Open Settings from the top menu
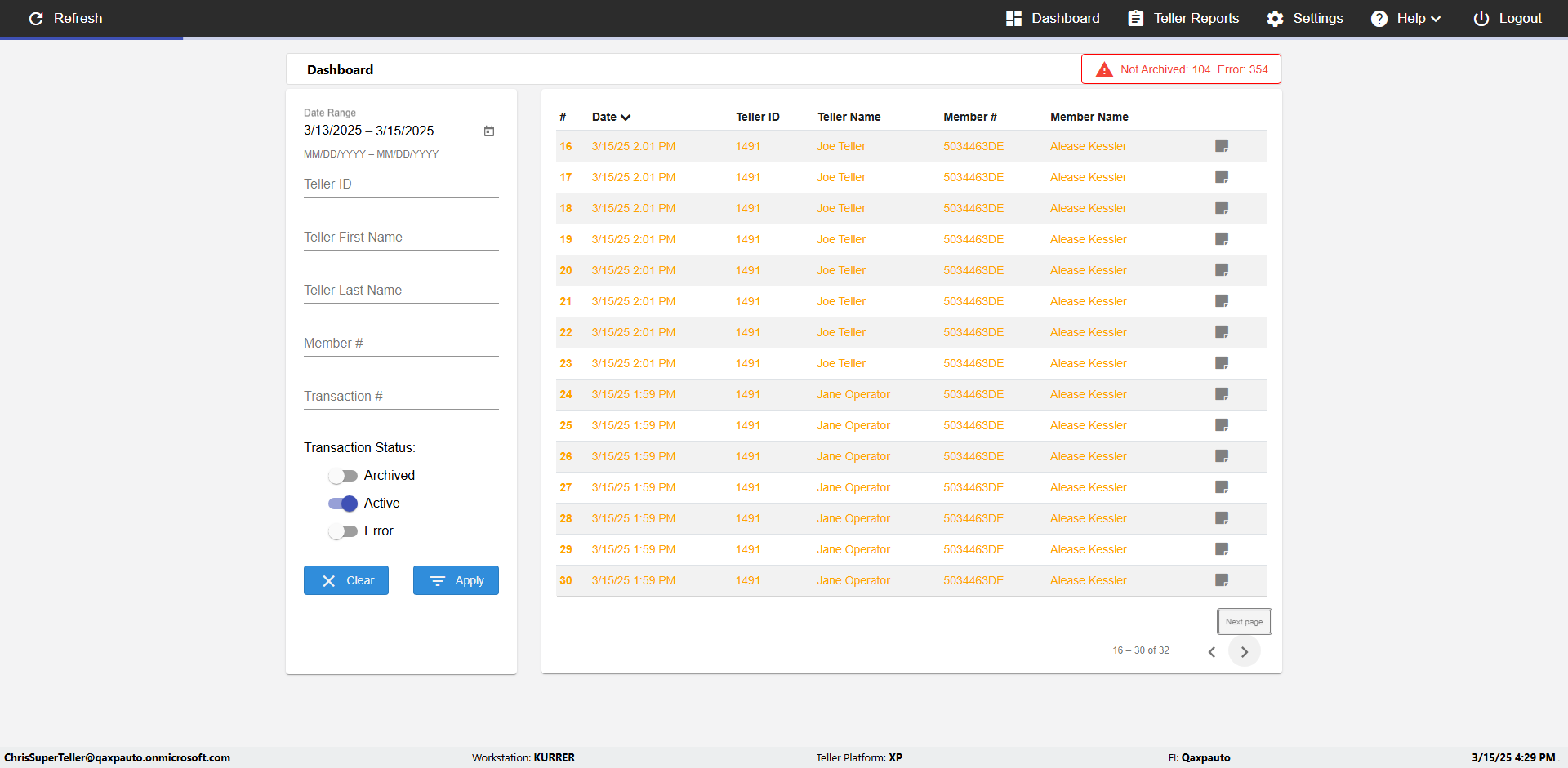 [x=1305, y=19]
